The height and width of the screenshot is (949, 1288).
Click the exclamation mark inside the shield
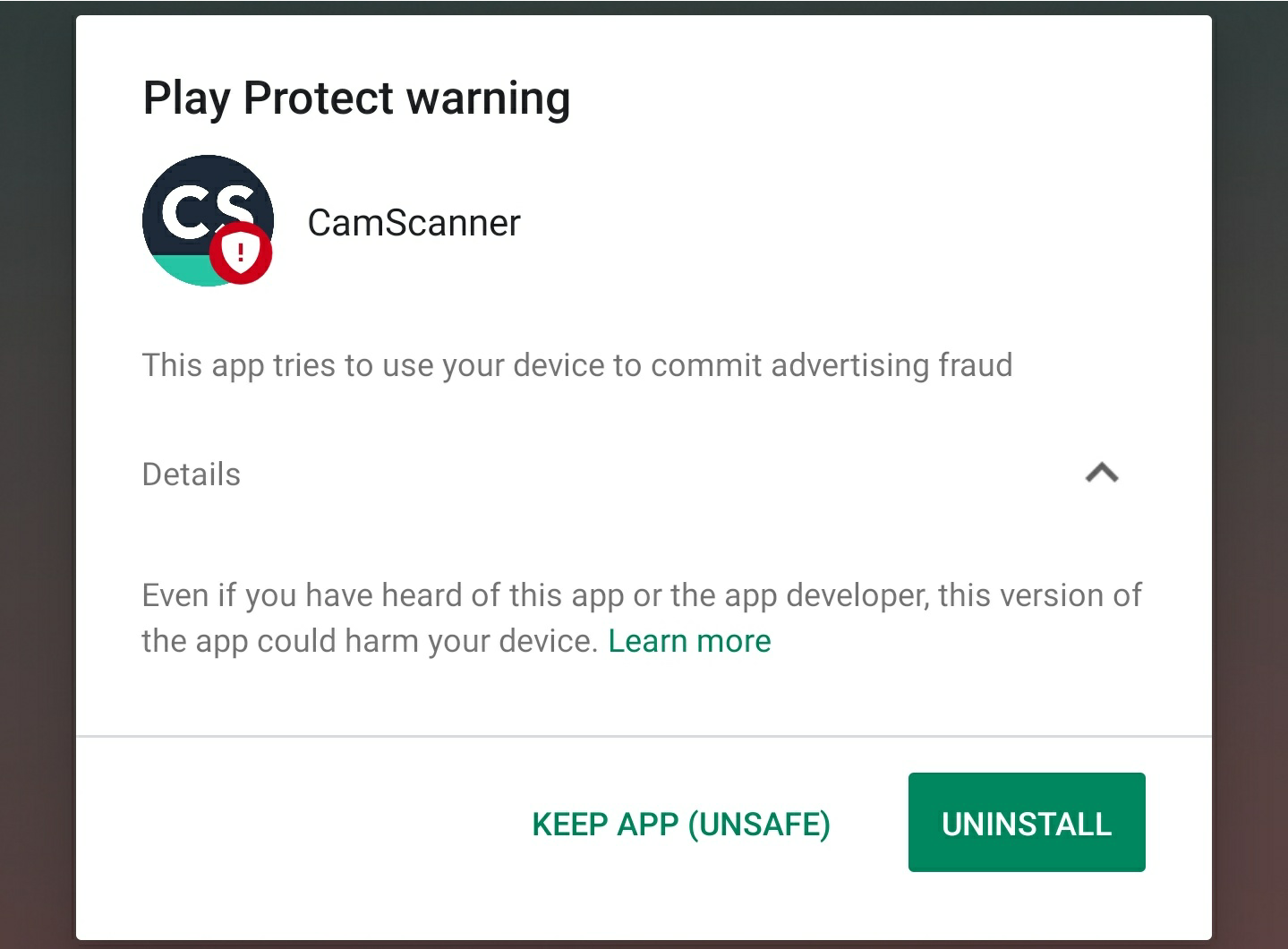pos(240,252)
